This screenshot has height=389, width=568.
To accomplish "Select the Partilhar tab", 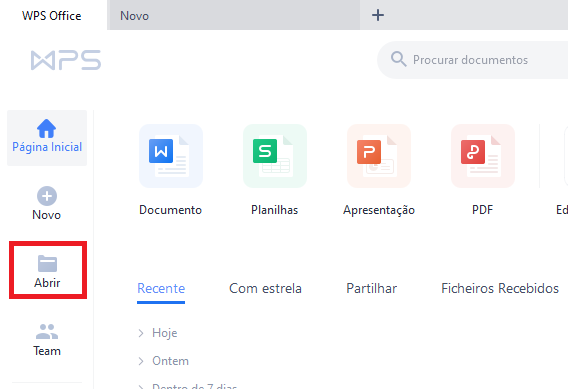I will pyautogui.click(x=371, y=289).
